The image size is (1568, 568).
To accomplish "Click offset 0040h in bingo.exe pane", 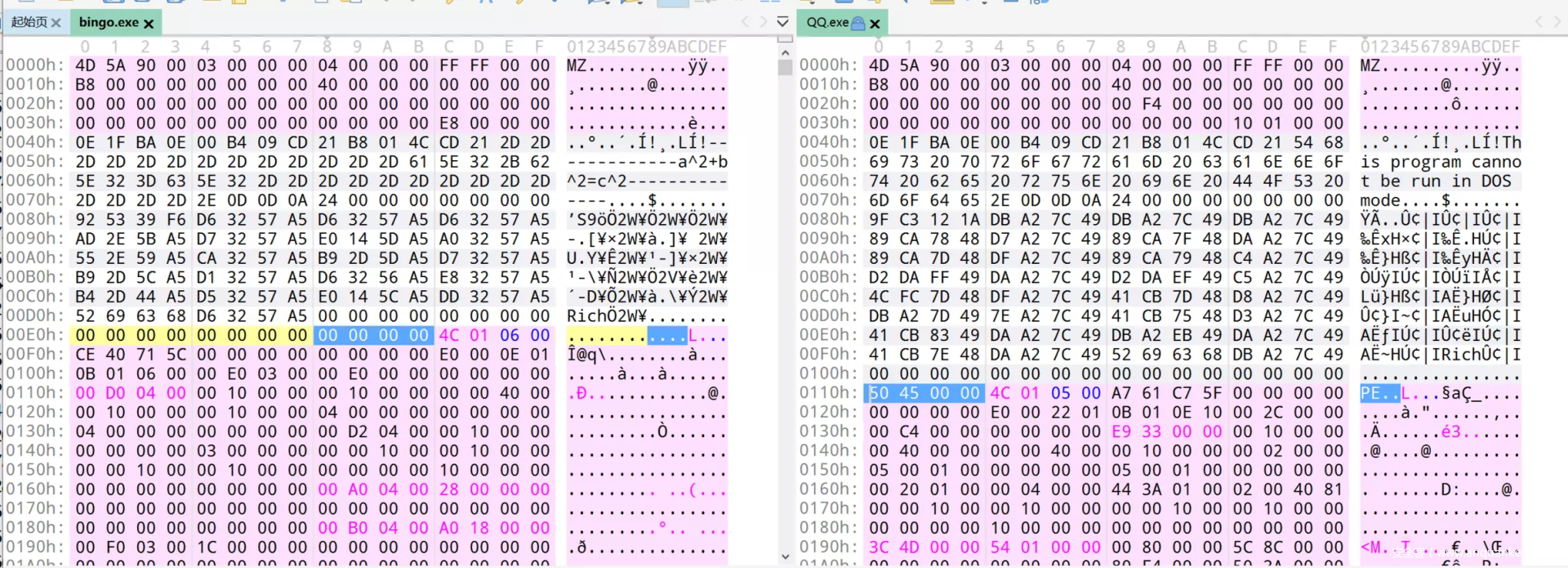I will [x=35, y=142].
